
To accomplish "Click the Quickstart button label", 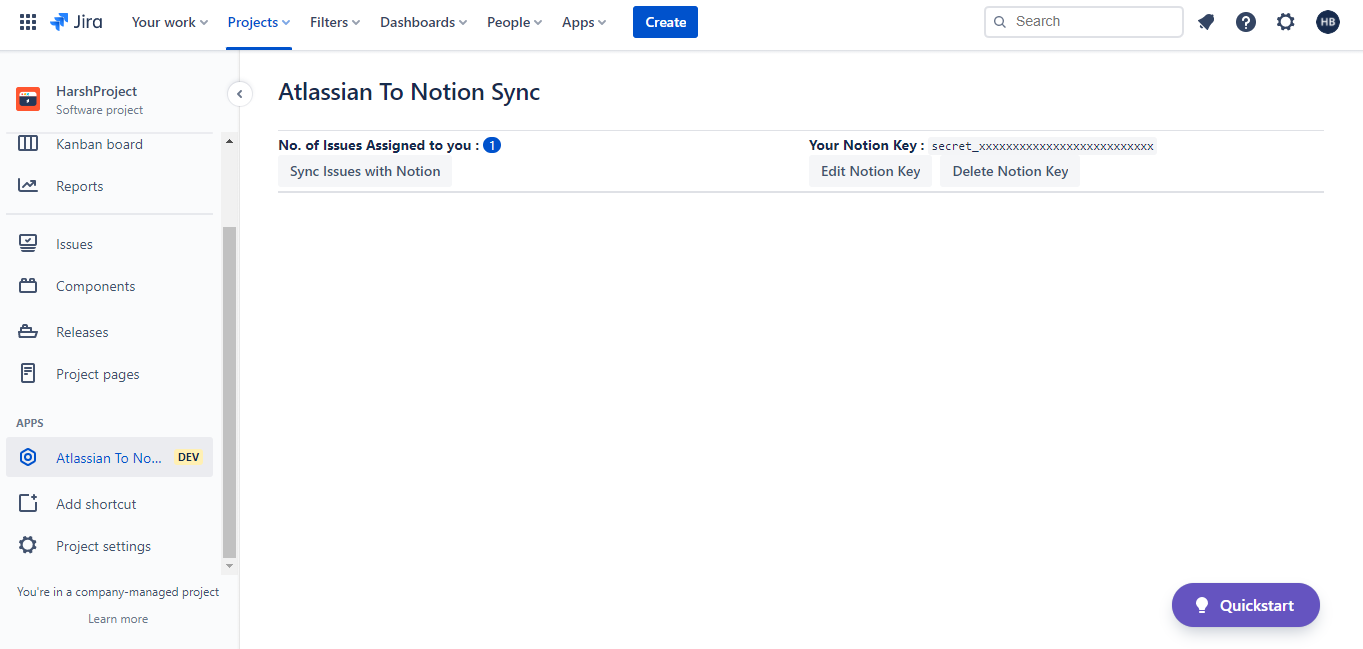I will click(1256, 605).
